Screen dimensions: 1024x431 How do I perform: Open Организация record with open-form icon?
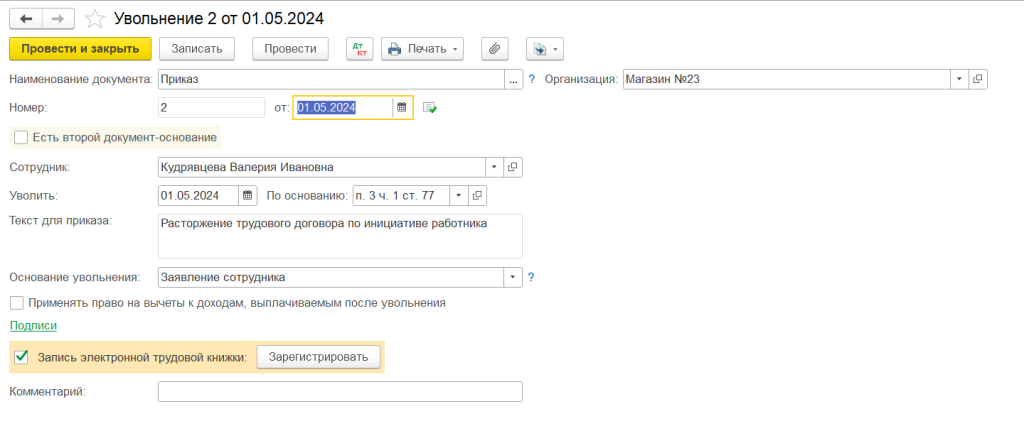977,79
